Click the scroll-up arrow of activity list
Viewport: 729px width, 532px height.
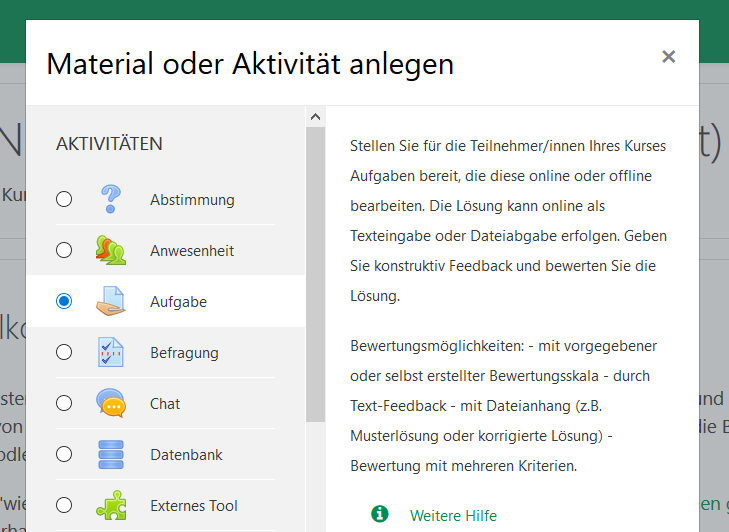[315, 116]
